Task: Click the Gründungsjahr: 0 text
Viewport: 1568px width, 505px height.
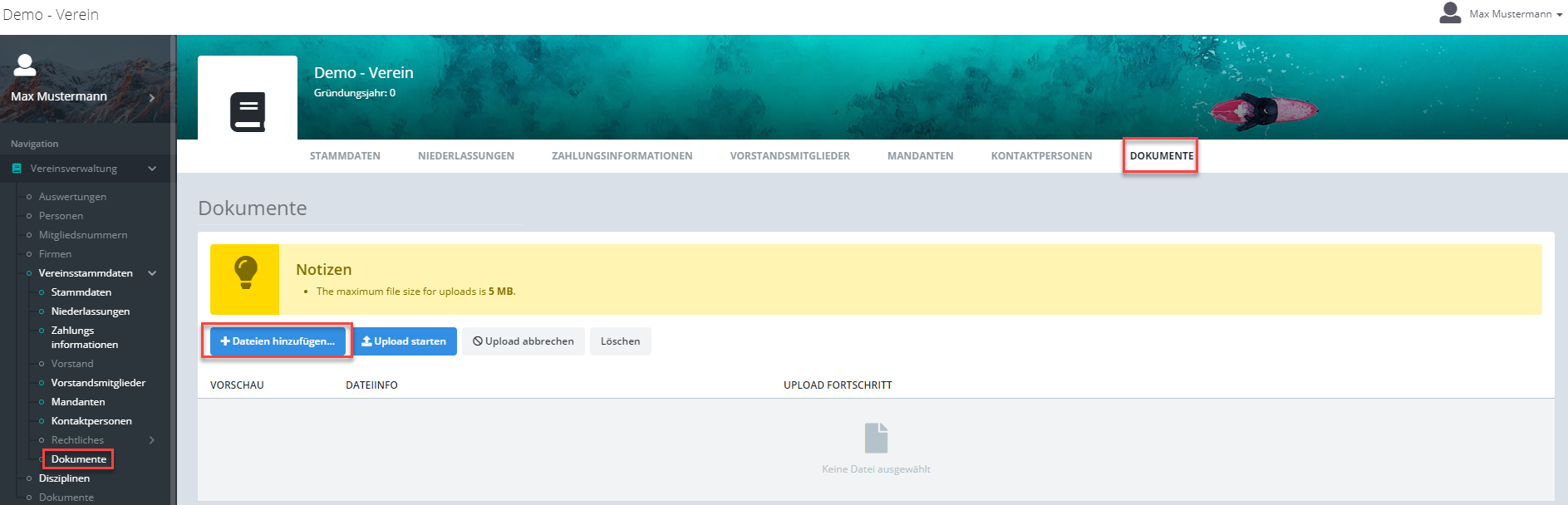Action: tap(355, 93)
